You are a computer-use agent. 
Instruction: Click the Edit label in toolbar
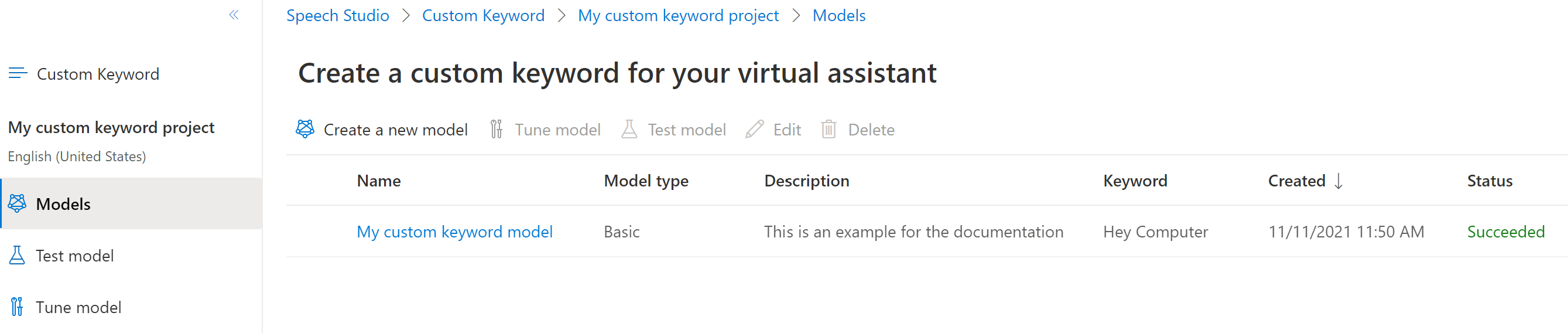tap(787, 130)
